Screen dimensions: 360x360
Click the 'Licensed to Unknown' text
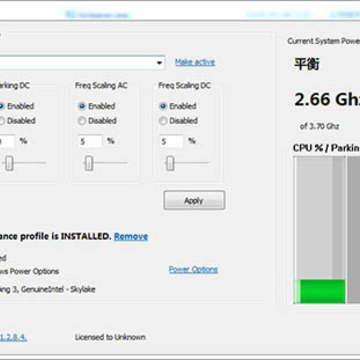pyautogui.click(x=110, y=337)
